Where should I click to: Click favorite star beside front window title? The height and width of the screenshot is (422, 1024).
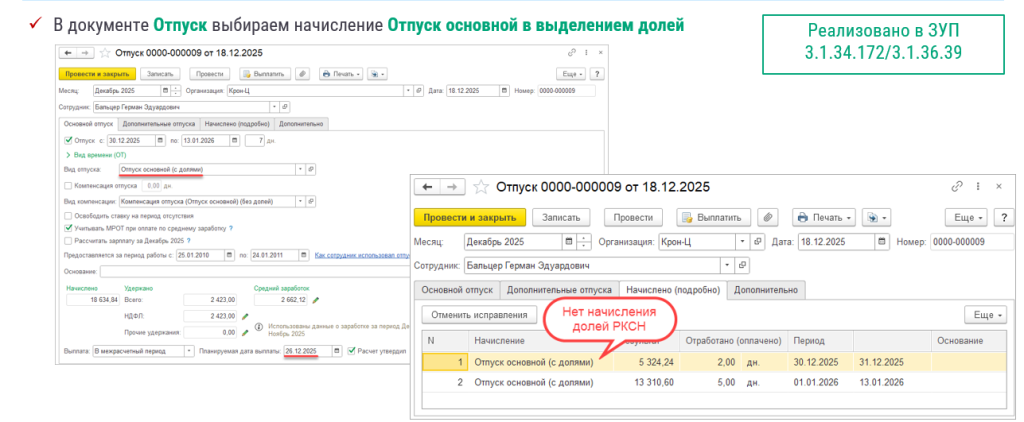(483, 187)
